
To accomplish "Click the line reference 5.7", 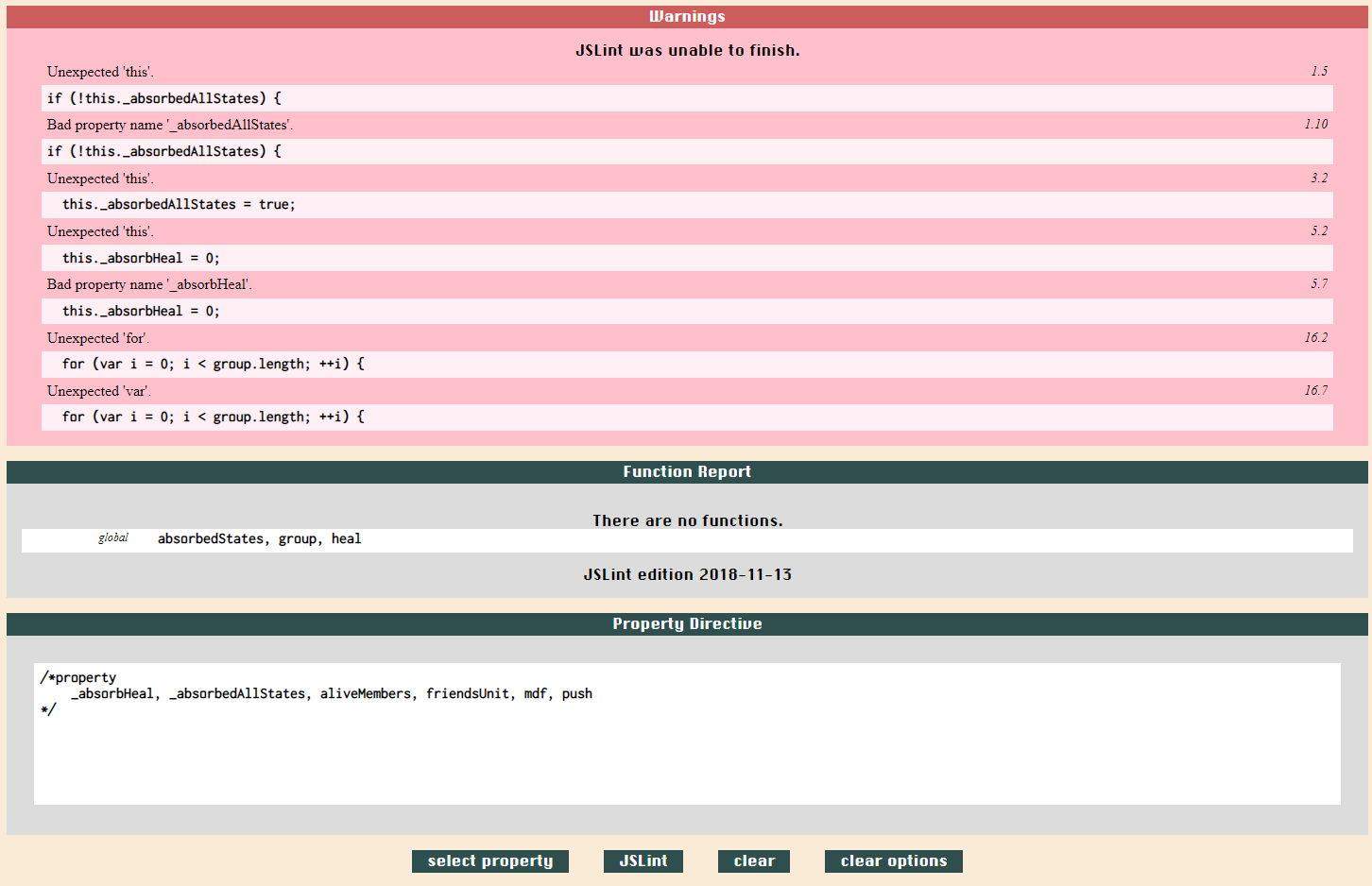I will [x=1319, y=283].
